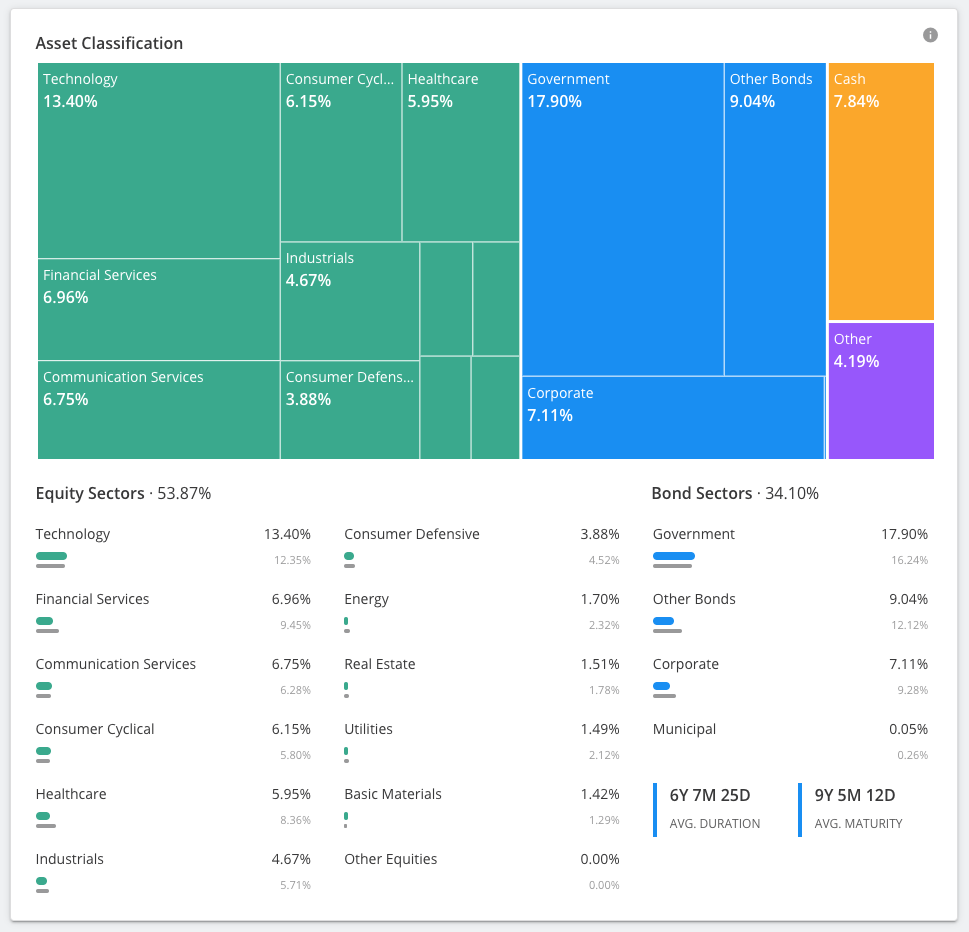Image resolution: width=969 pixels, height=932 pixels.
Task: Click the Financial Services 9.45% benchmark value
Action: pos(295,625)
